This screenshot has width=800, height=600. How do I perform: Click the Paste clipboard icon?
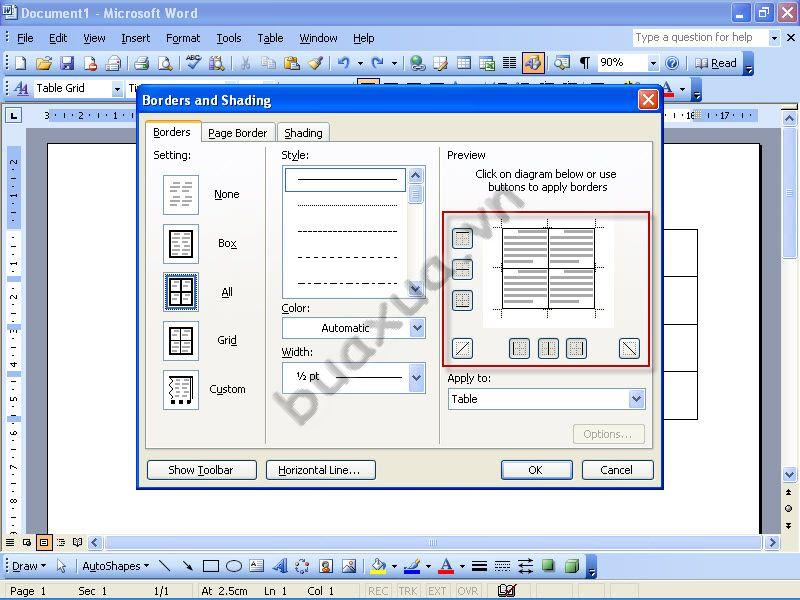coord(291,63)
